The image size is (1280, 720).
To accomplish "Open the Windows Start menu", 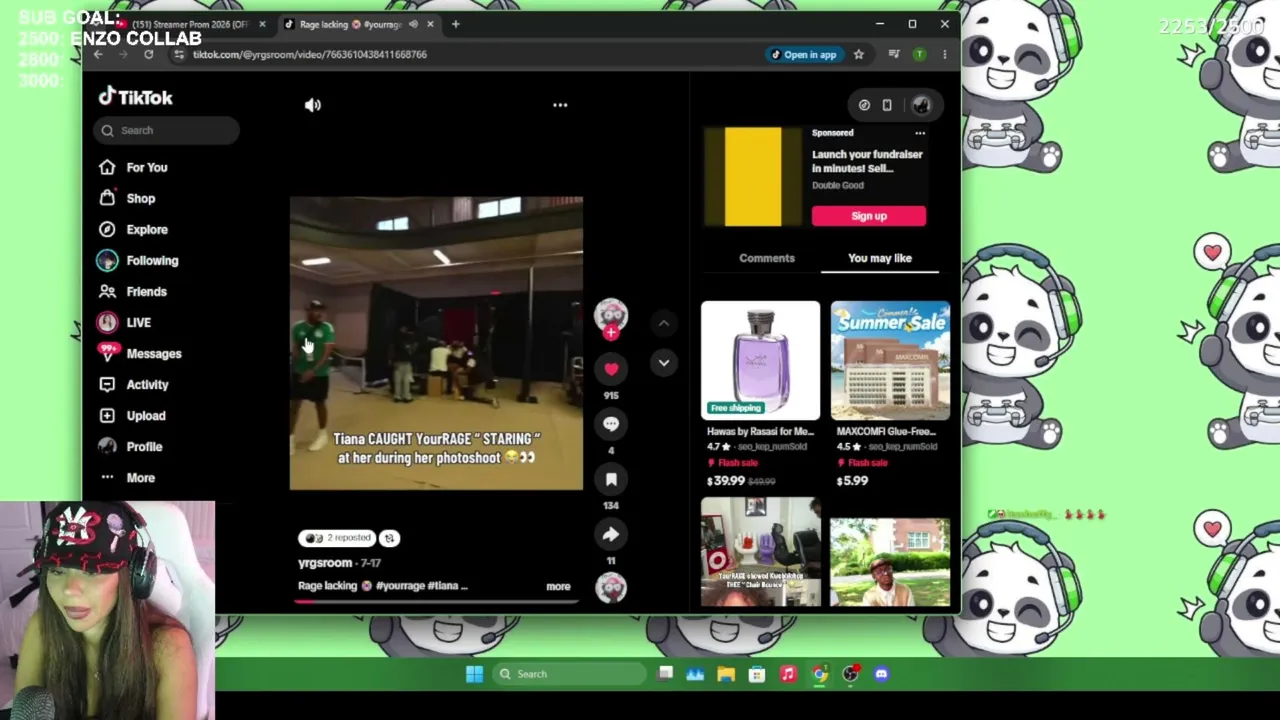I will tap(474, 674).
